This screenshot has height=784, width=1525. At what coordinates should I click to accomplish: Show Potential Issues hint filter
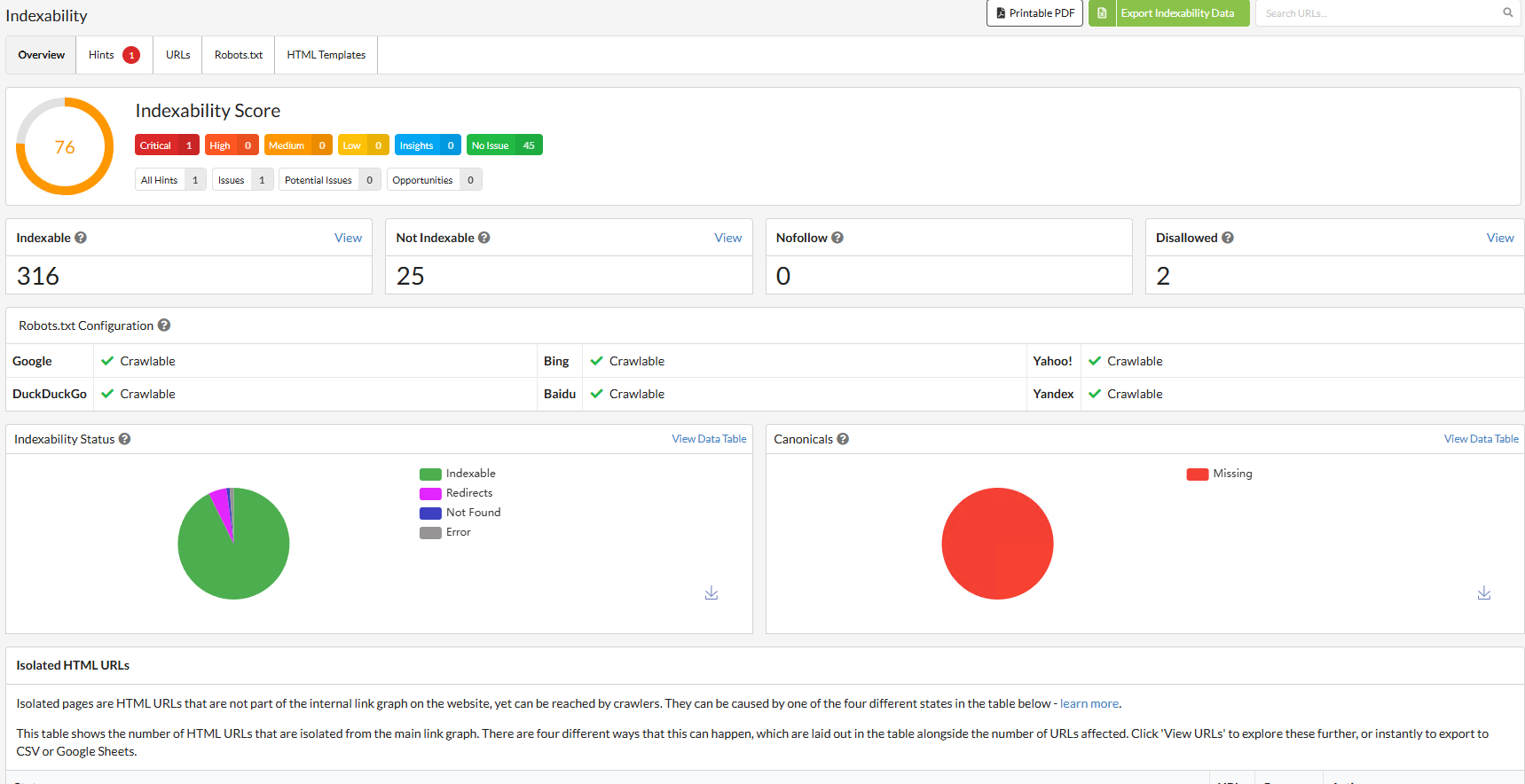pos(330,180)
